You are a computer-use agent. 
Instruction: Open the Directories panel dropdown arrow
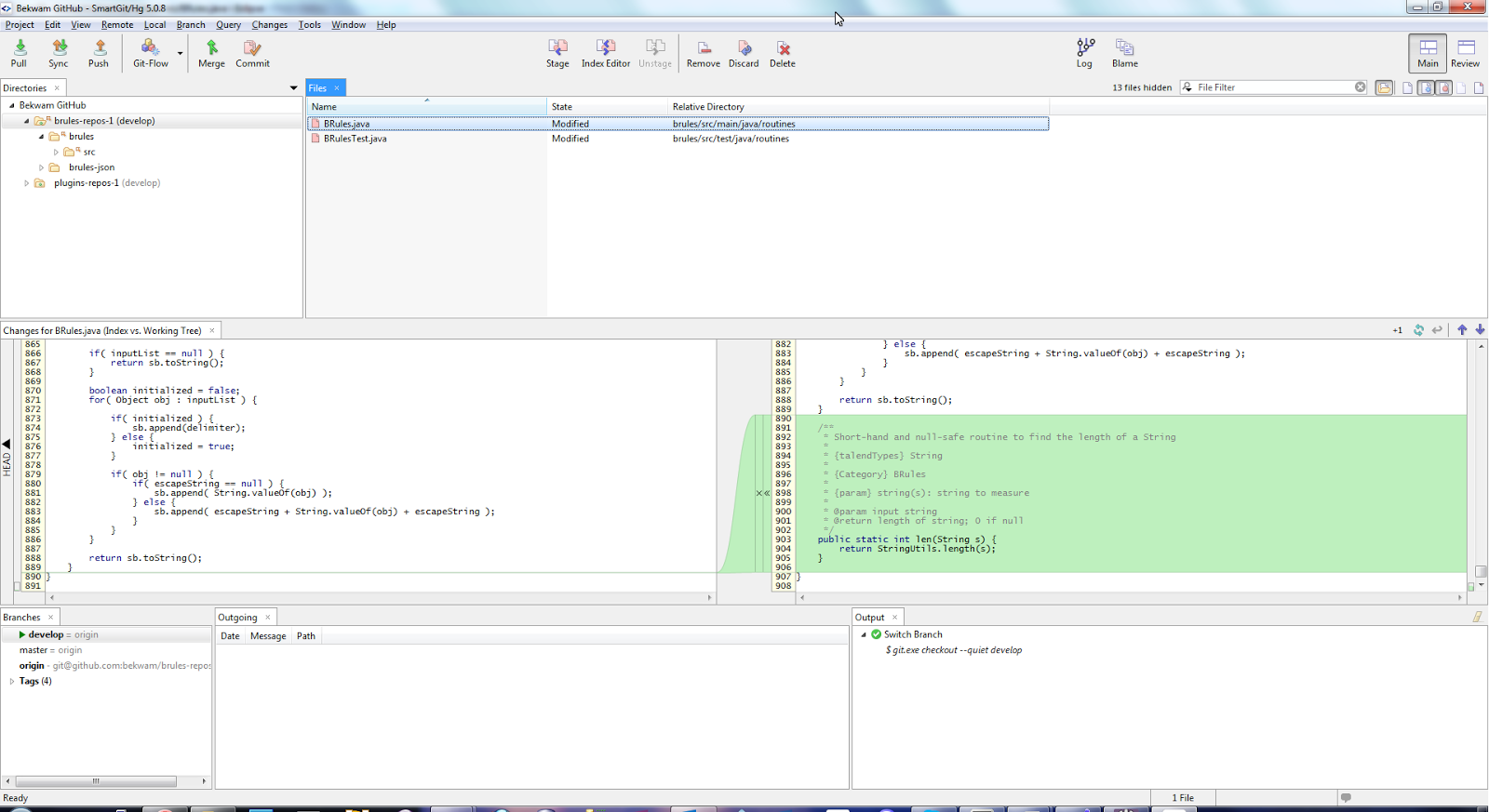click(x=293, y=88)
